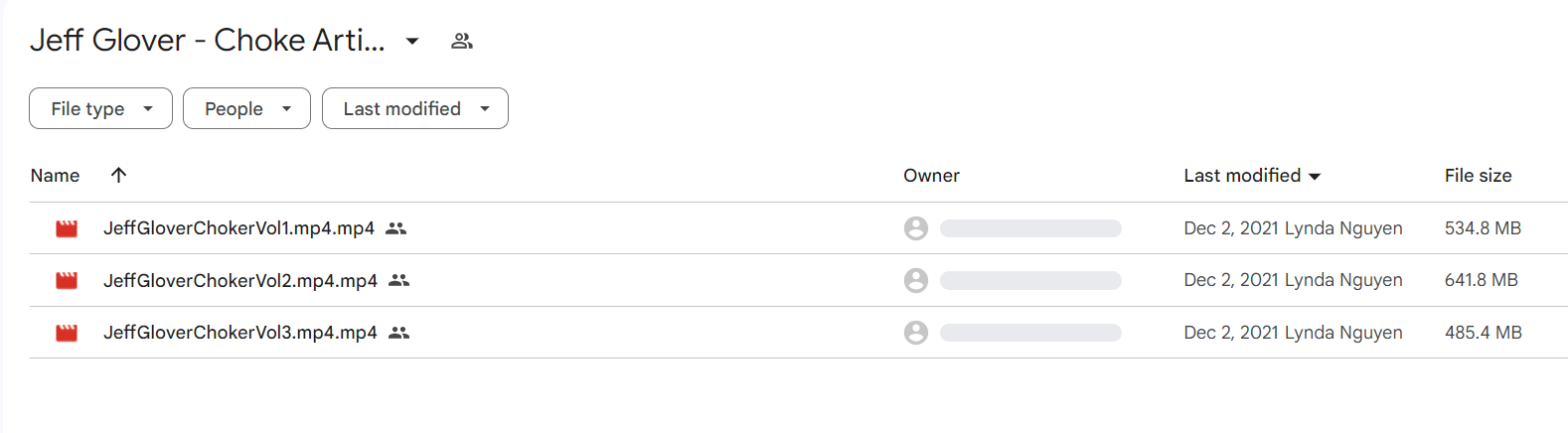Click shared icon next to JeffGloverChokerVol3.mp4.mp4
This screenshot has height=433, width=1568.
click(398, 333)
